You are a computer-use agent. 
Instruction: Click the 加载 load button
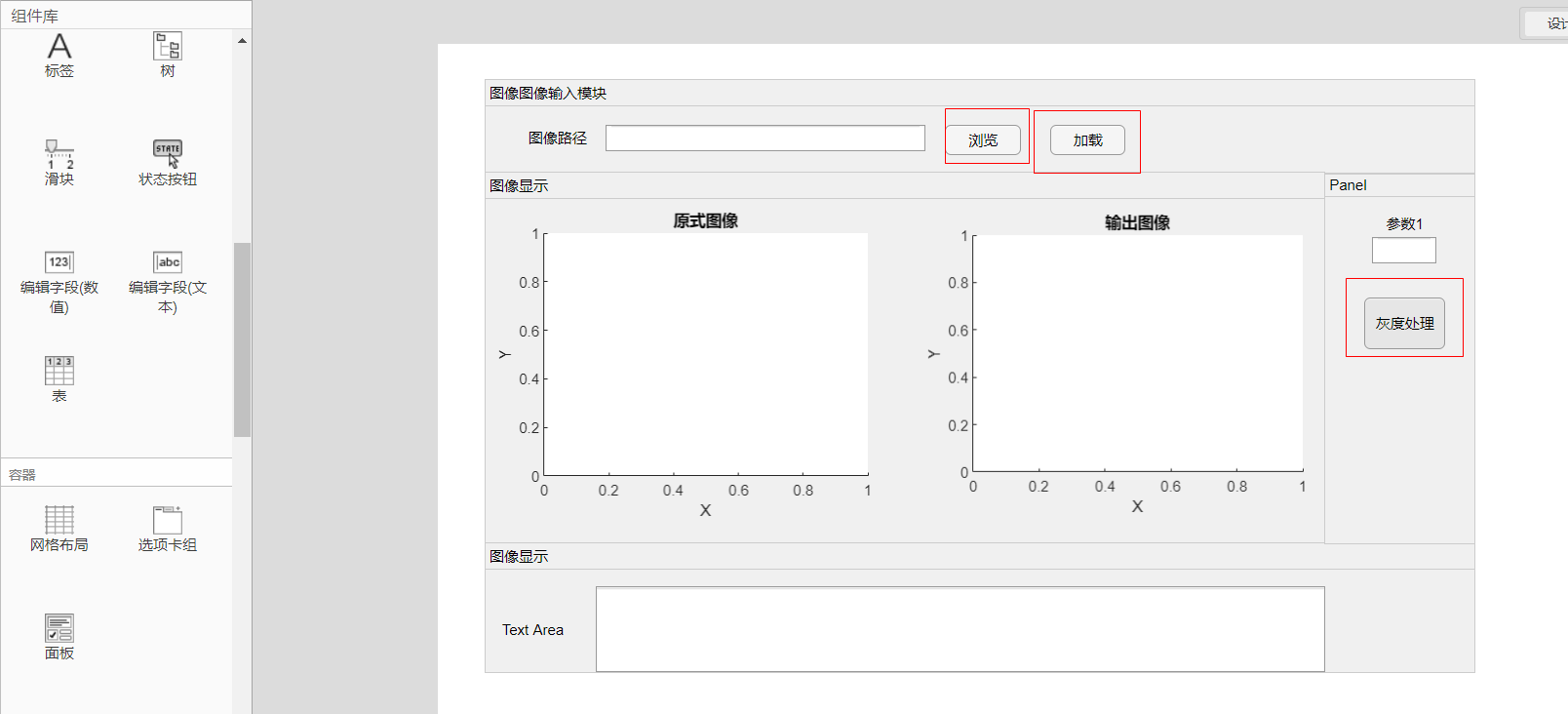[x=1087, y=140]
